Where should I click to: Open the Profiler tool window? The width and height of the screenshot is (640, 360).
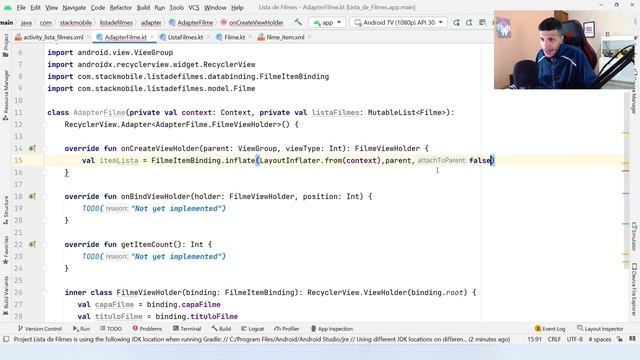[x=287, y=329]
